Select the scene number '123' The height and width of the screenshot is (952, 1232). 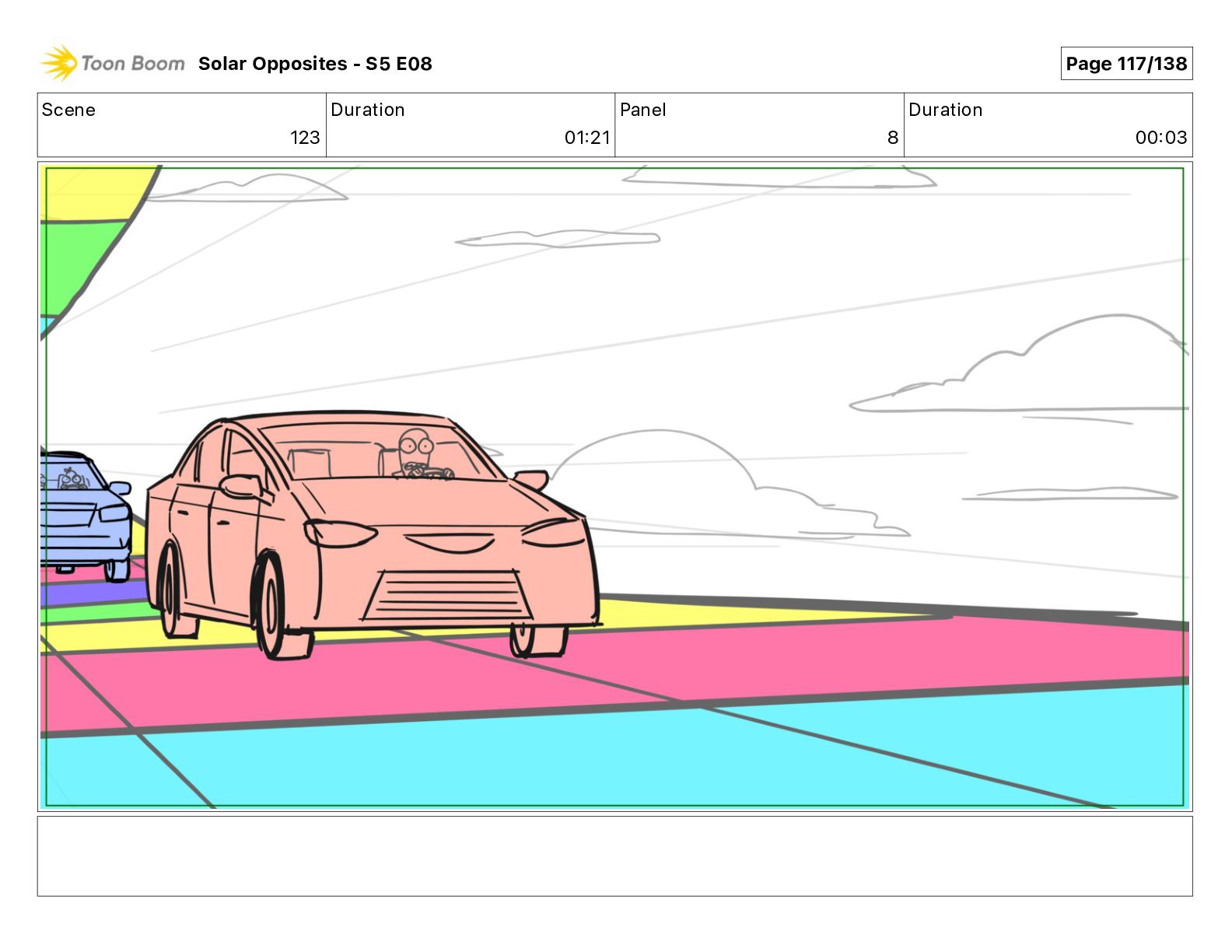pos(305,138)
